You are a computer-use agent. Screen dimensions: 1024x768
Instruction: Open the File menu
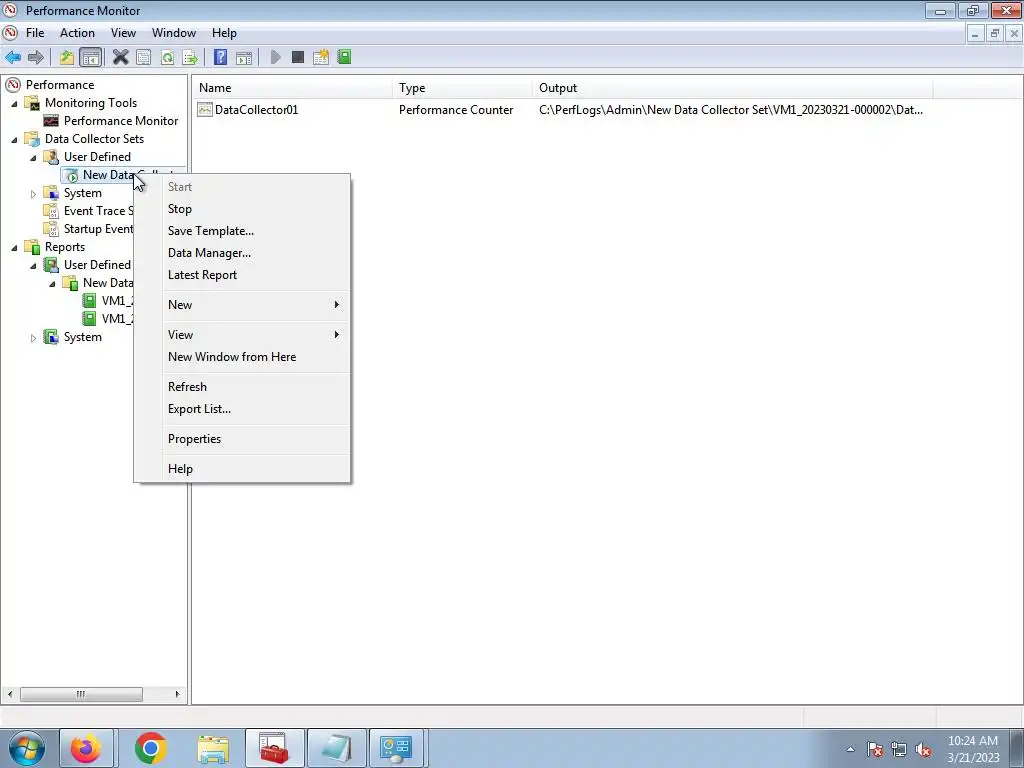[35, 33]
